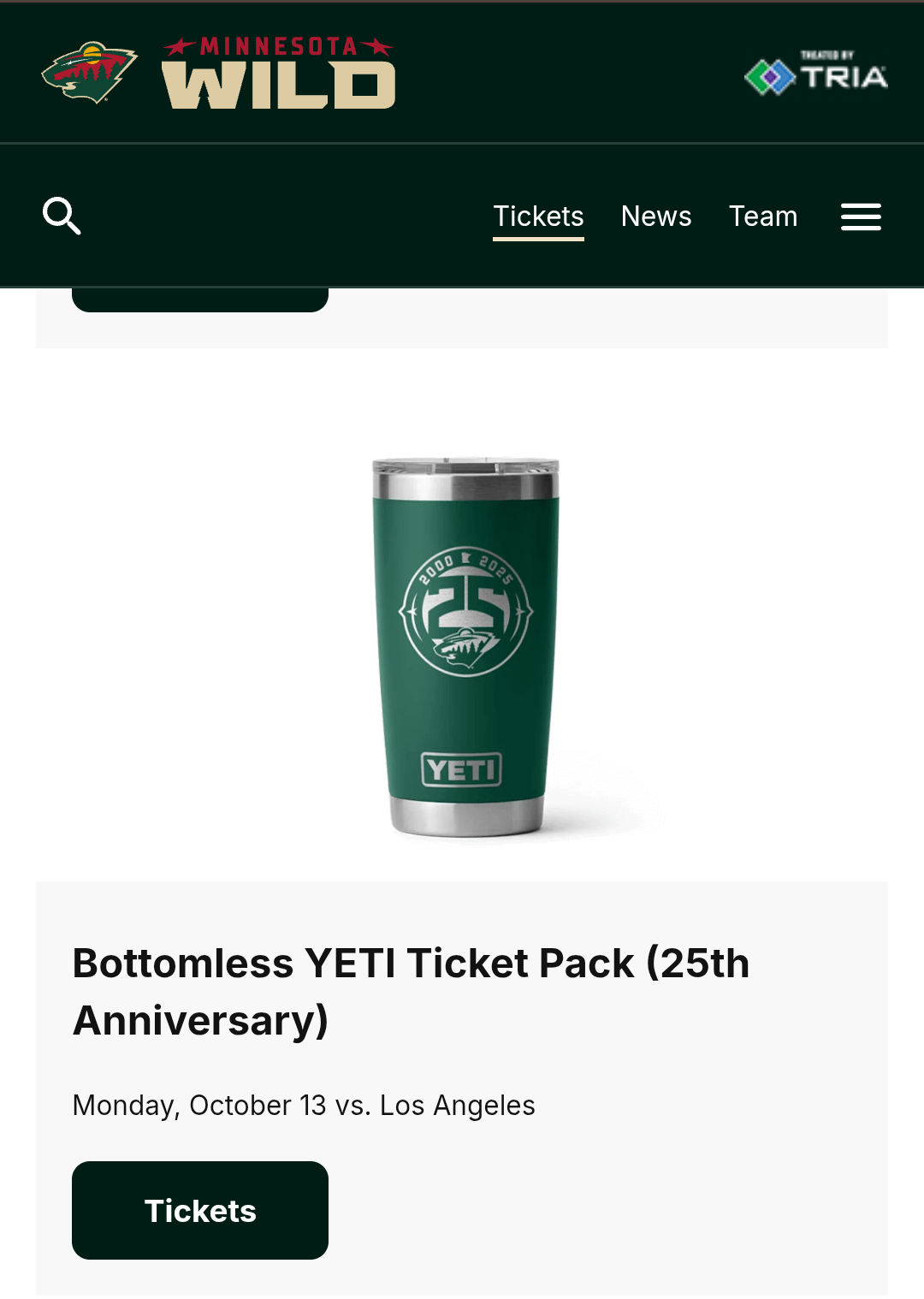924x1299 pixels.
Task: Expand the hamburger navigation menu
Action: (861, 216)
